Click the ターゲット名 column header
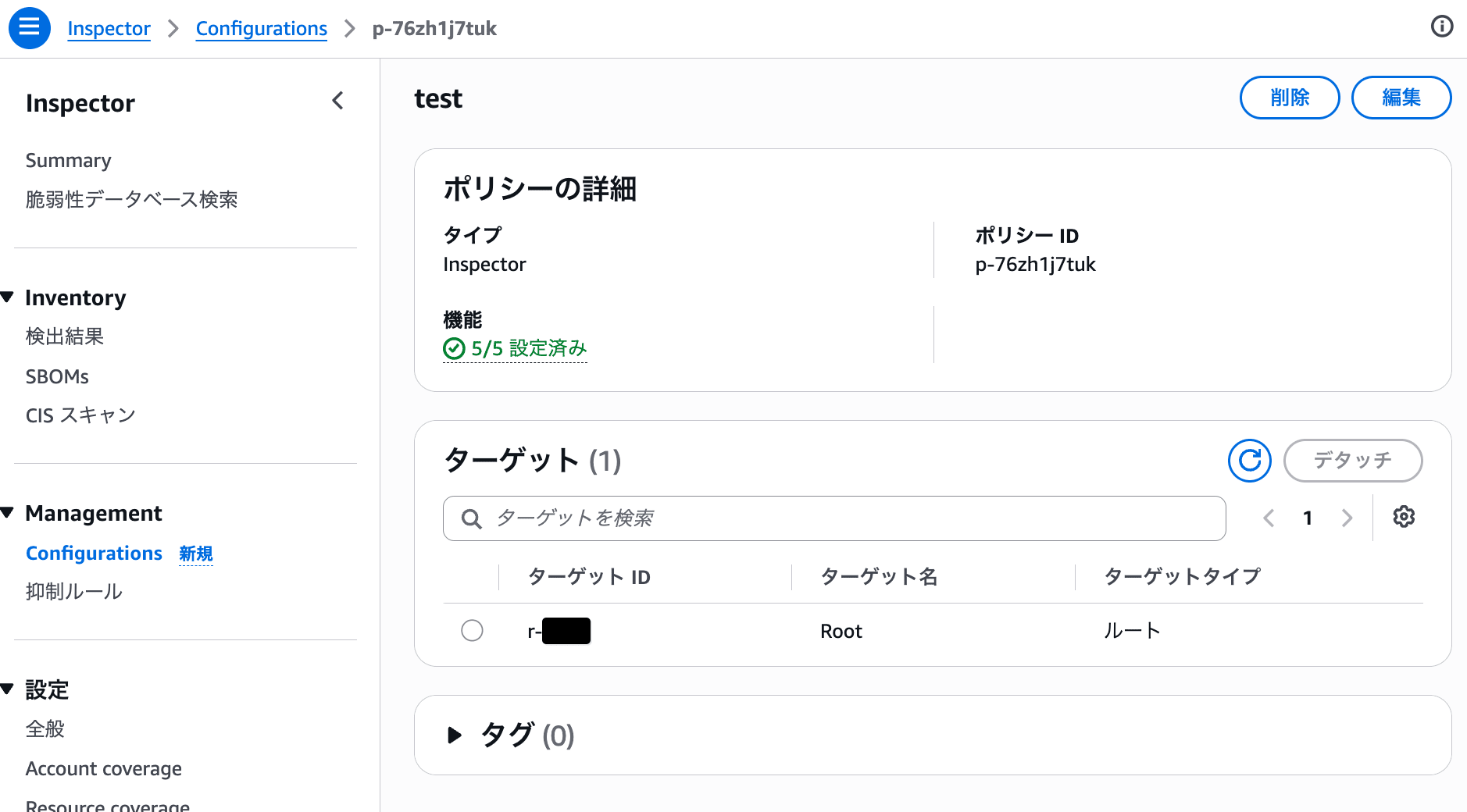Viewport: 1467px width, 812px height. coord(879,577)
